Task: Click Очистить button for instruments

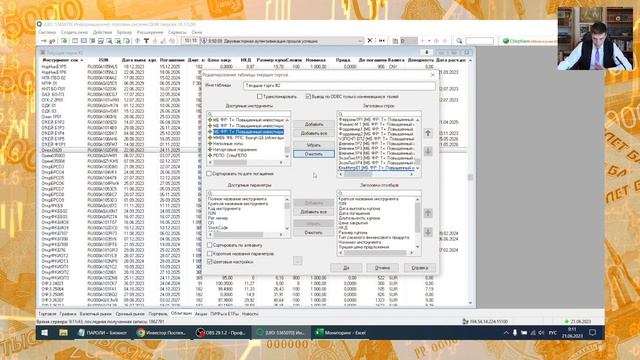Action: click(x=313, y=154)
